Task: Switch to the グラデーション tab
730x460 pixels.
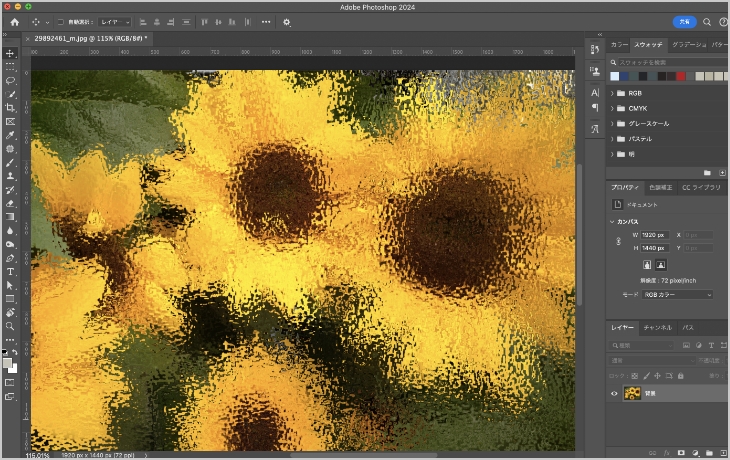Action: click(x=689, y=45)
